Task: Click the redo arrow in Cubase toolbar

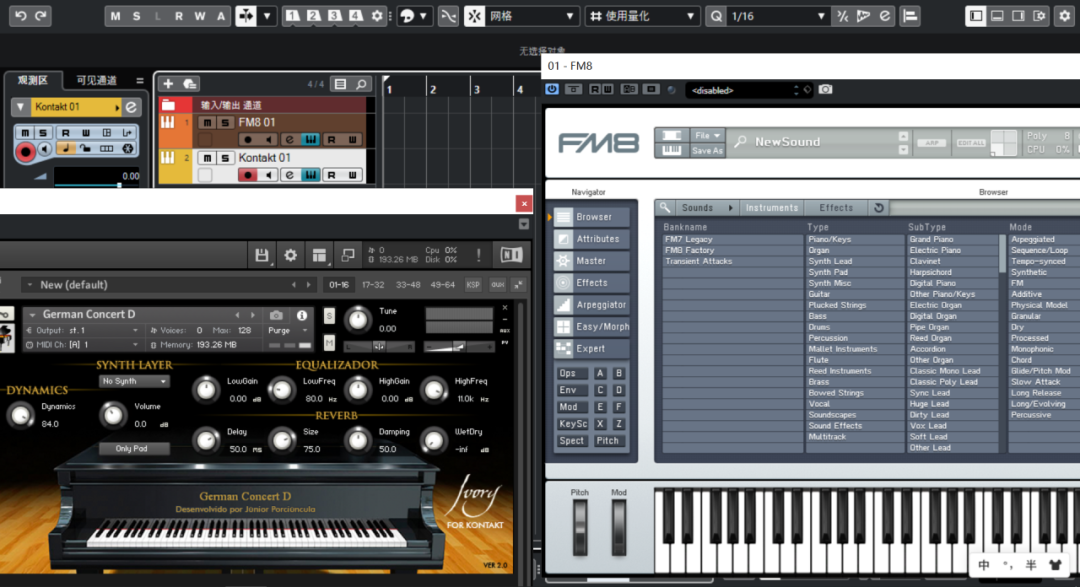Action: (x=41, y=16)
